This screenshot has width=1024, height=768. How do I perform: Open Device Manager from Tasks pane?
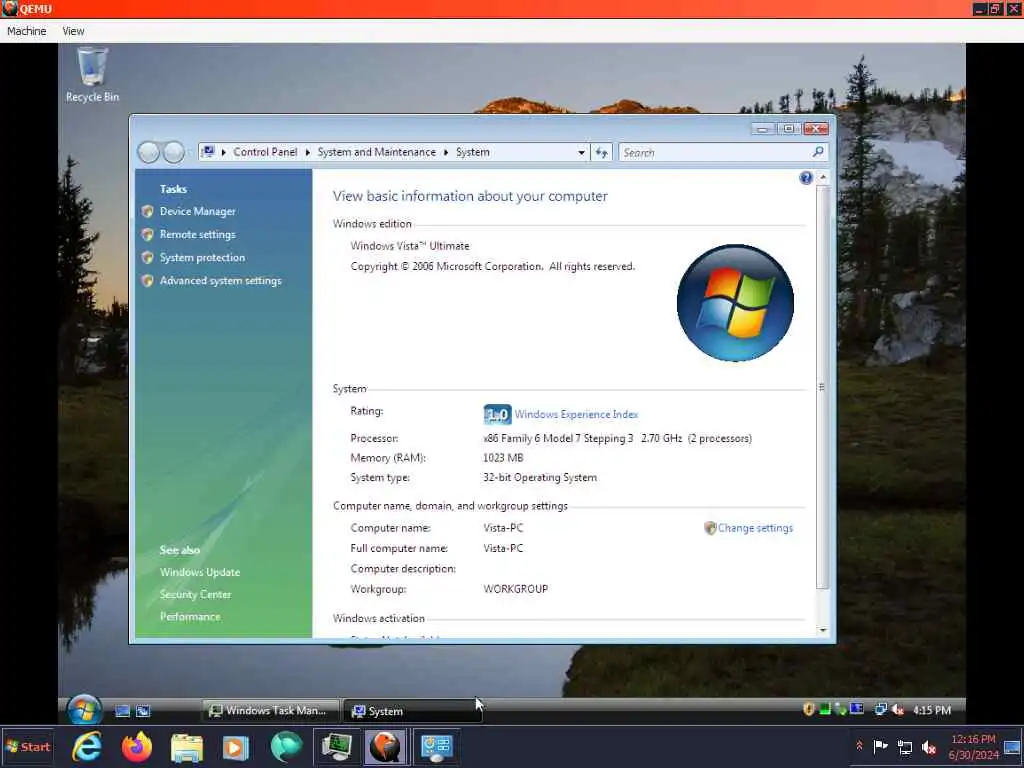[197, 211]
